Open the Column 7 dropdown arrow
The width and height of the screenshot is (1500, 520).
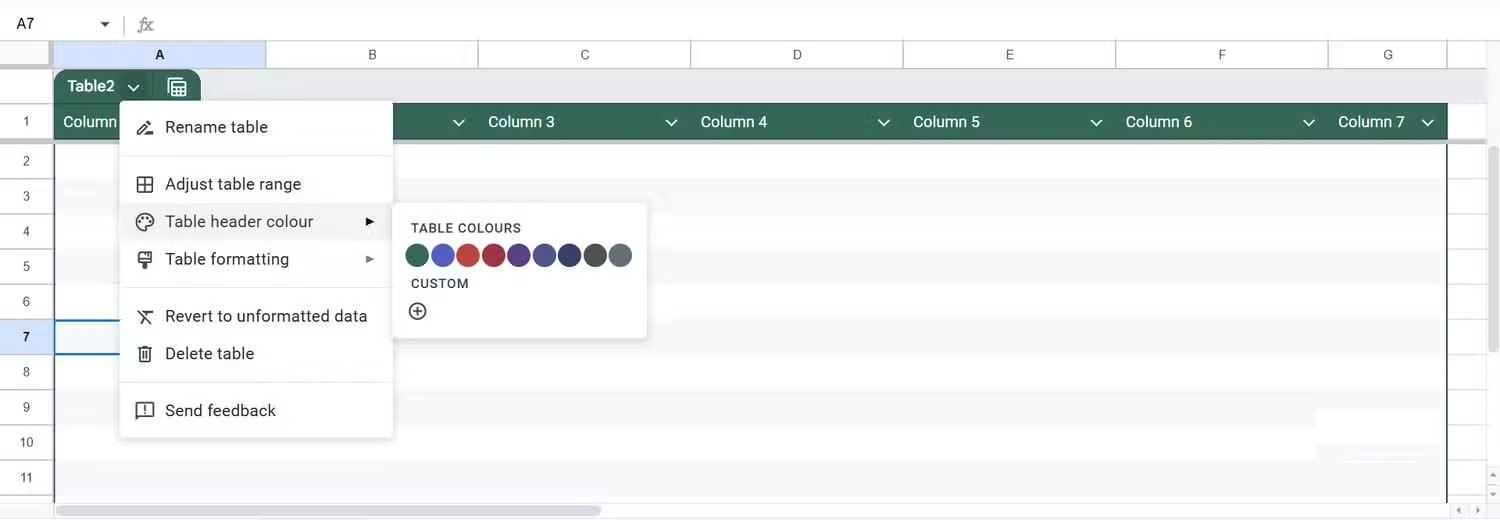coord(1428,123)
